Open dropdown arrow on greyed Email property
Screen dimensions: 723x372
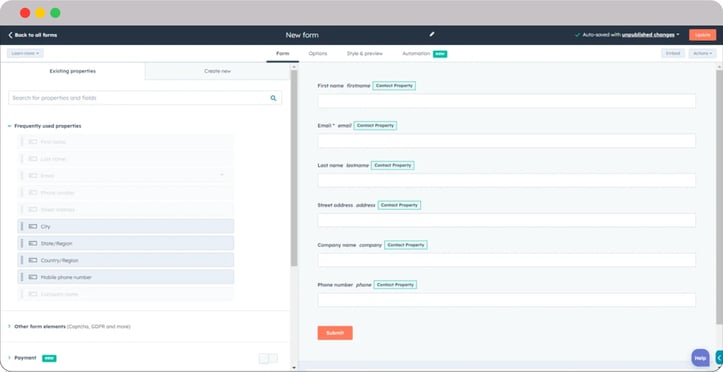[x=222, y=175]
